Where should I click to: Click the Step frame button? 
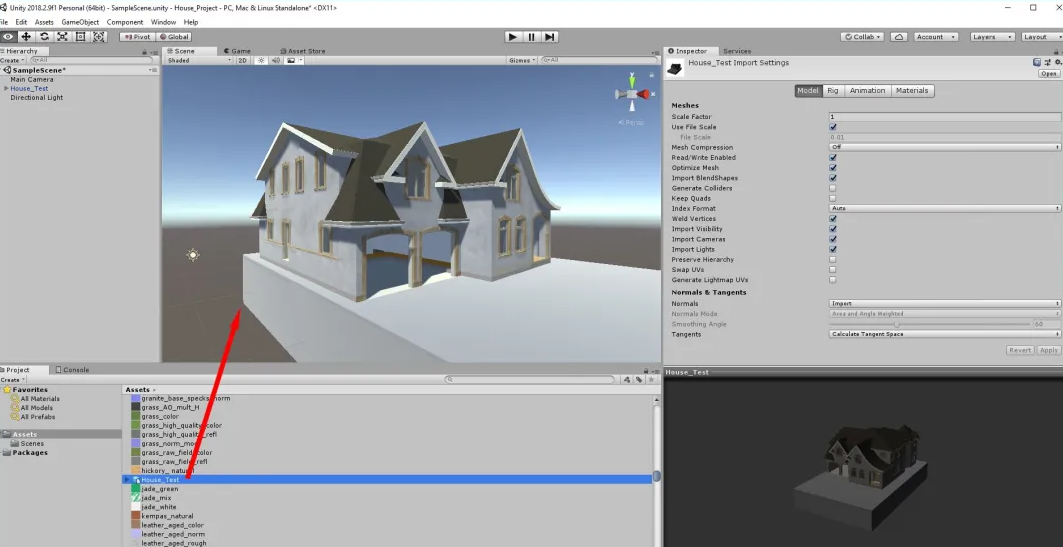(x=550, y=37)
